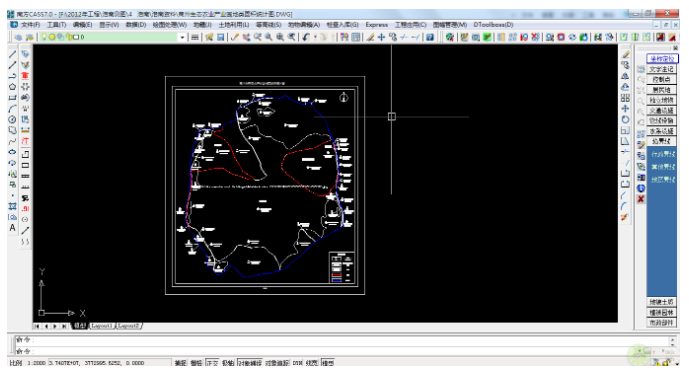The height and width of the screenshot is (370, 689).
Task: Click the Save icon in the toolbar
Action: click(x=221, y=37)
